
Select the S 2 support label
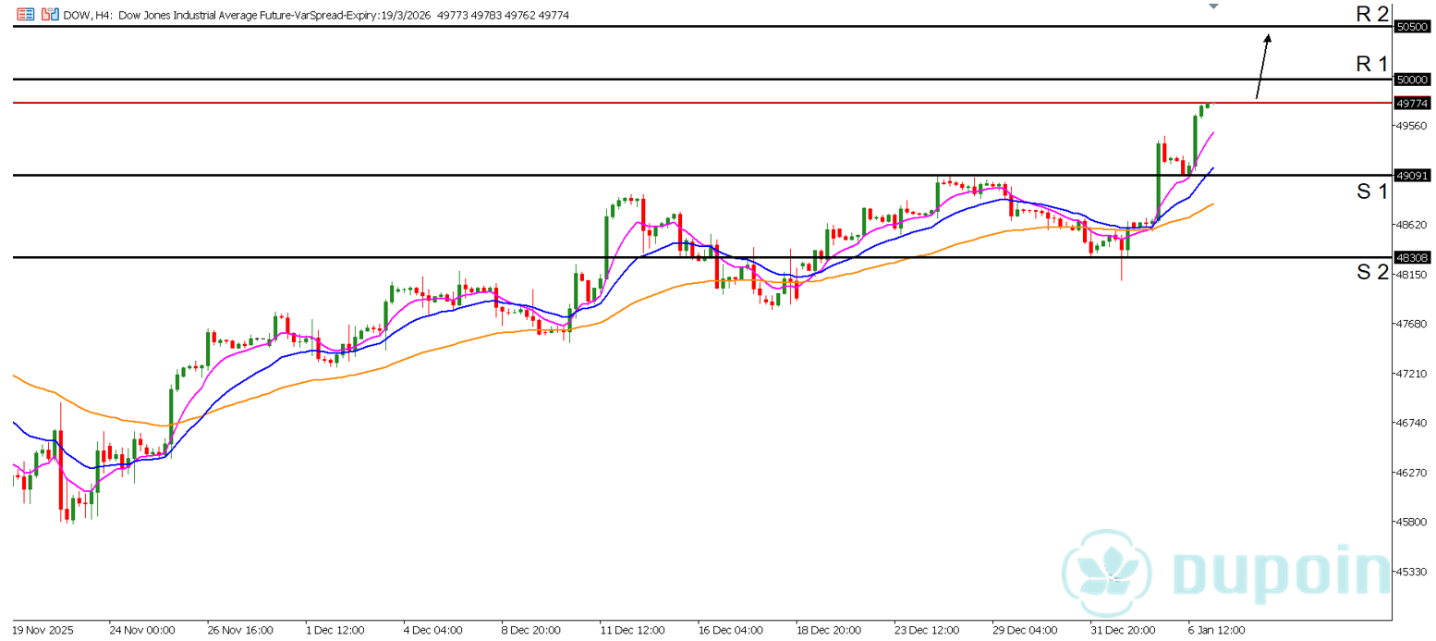pyautogui.click(x=1372, y=271)
